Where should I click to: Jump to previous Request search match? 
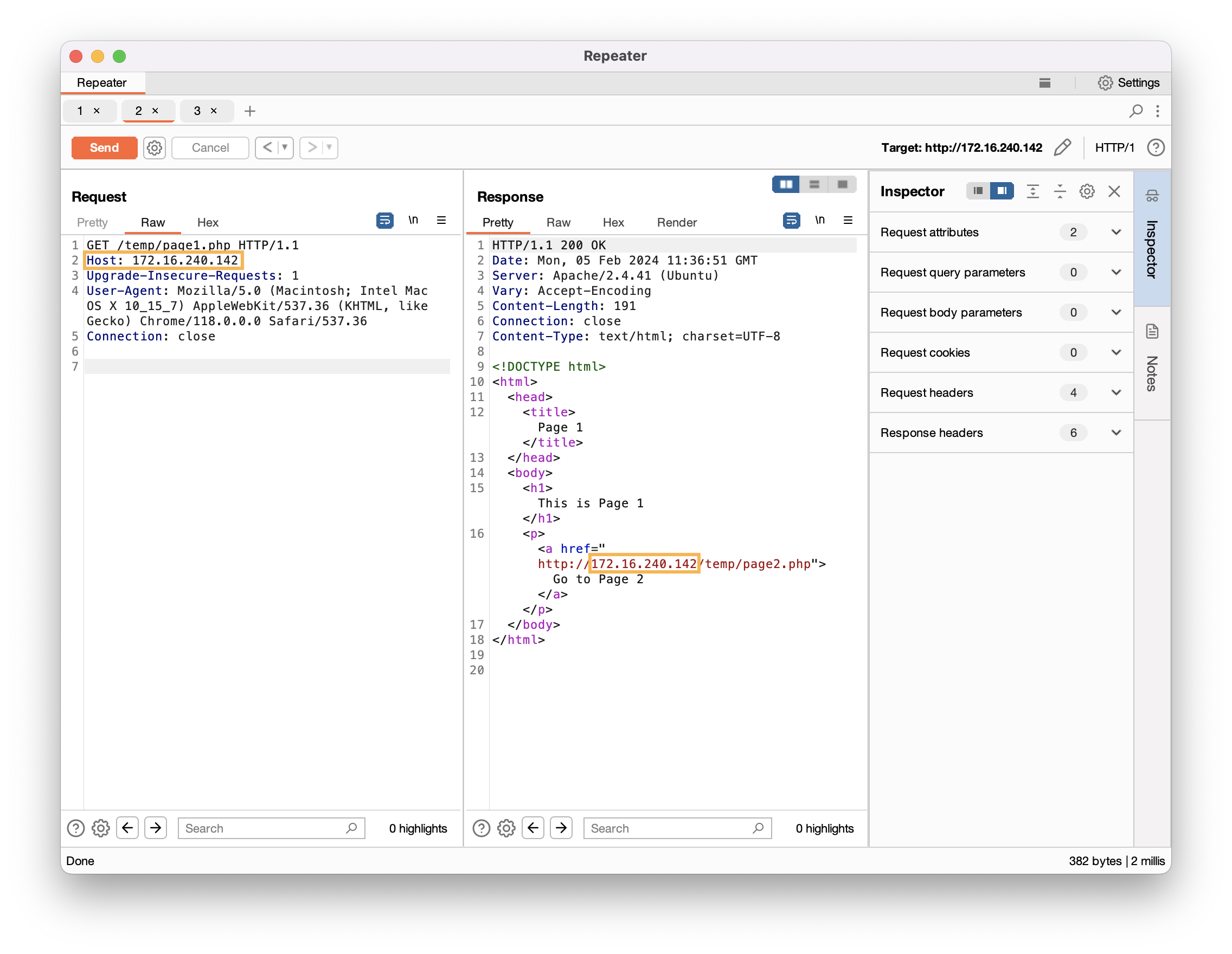[x=127, y=828]
